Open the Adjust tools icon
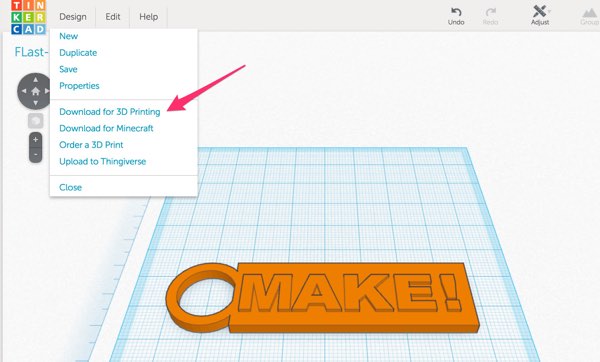Screen dimensions: 600x362 click(x=540, y=11)
